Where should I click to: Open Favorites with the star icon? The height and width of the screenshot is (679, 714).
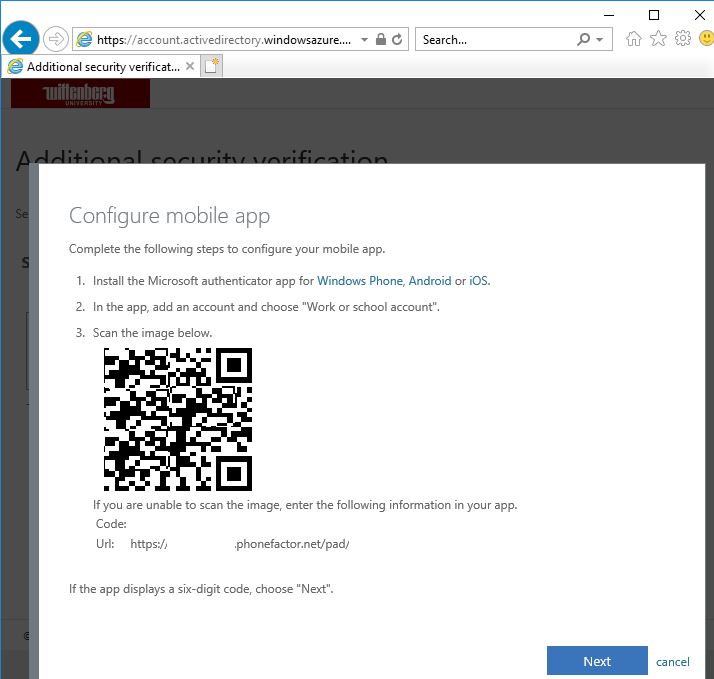[x=658, y=39]
